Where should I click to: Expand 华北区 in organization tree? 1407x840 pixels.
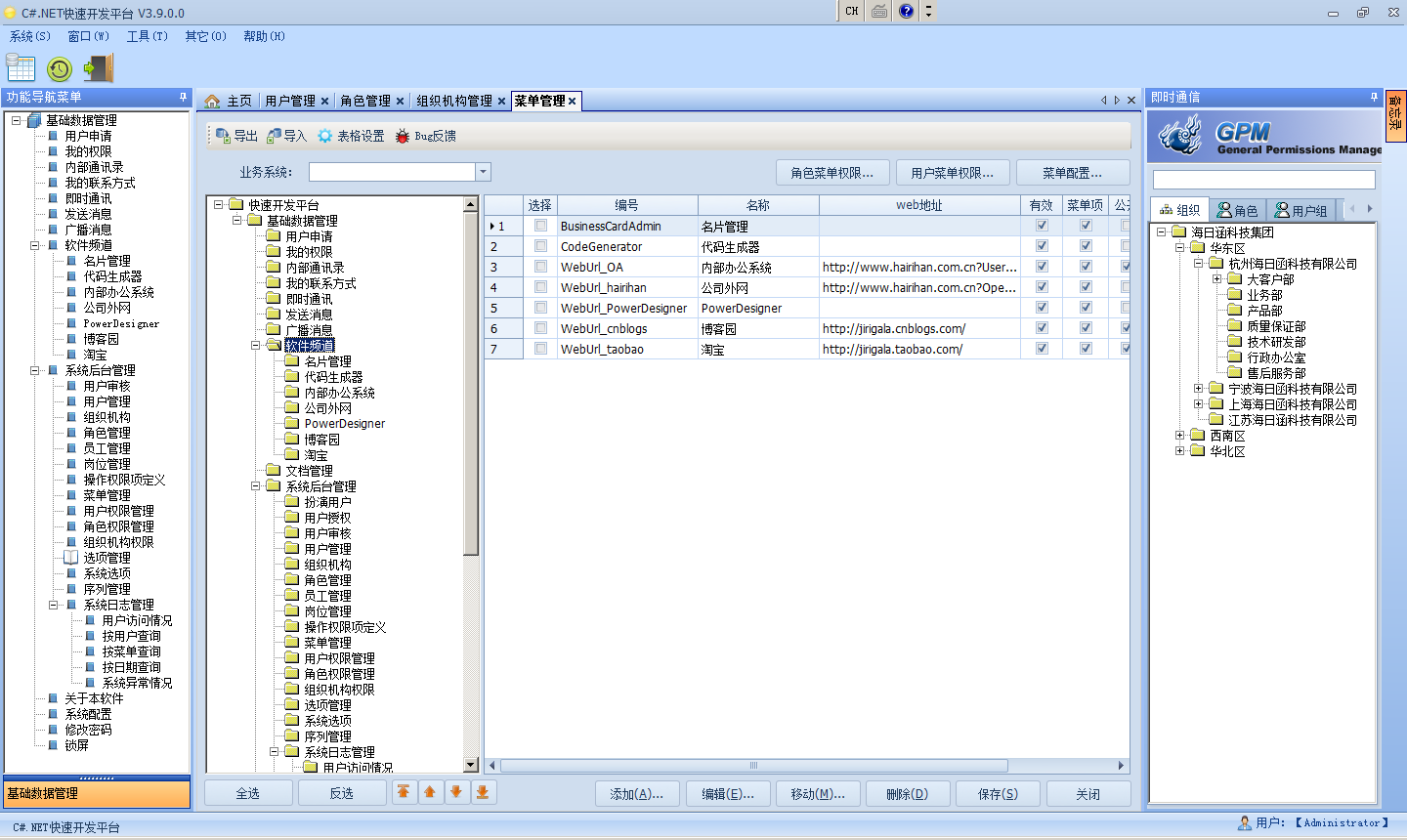point(1180,451)
